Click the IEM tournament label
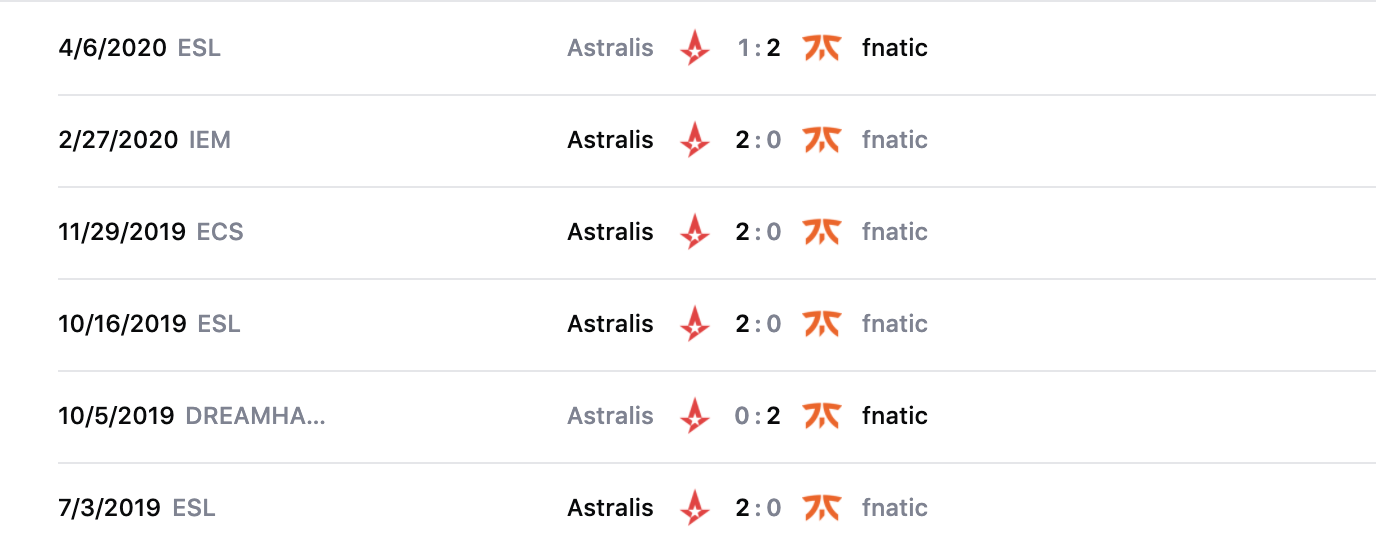1376x554 pixels. [210, 140]
